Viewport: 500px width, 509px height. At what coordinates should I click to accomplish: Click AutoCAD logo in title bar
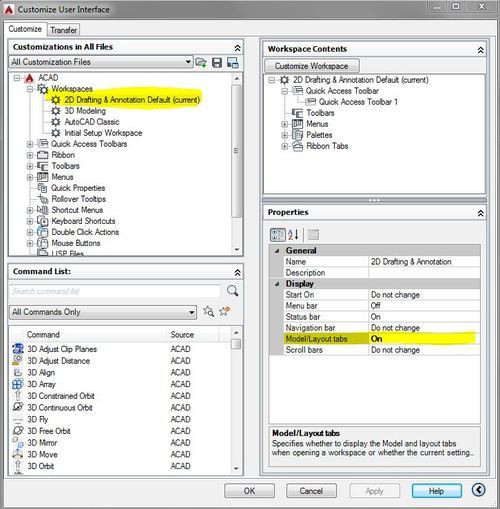point(9,9)
